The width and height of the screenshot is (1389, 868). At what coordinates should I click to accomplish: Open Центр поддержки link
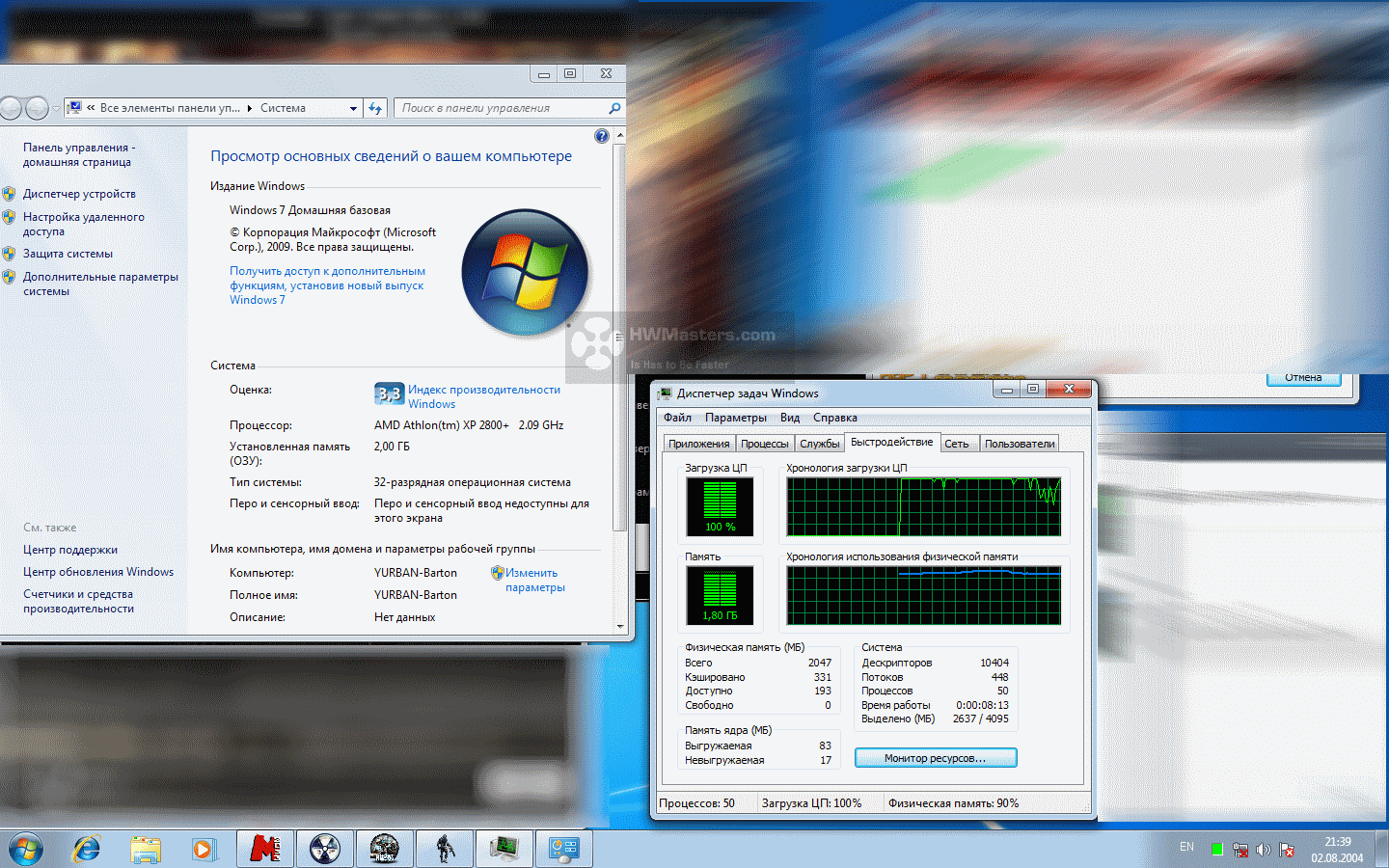[70, 550]
